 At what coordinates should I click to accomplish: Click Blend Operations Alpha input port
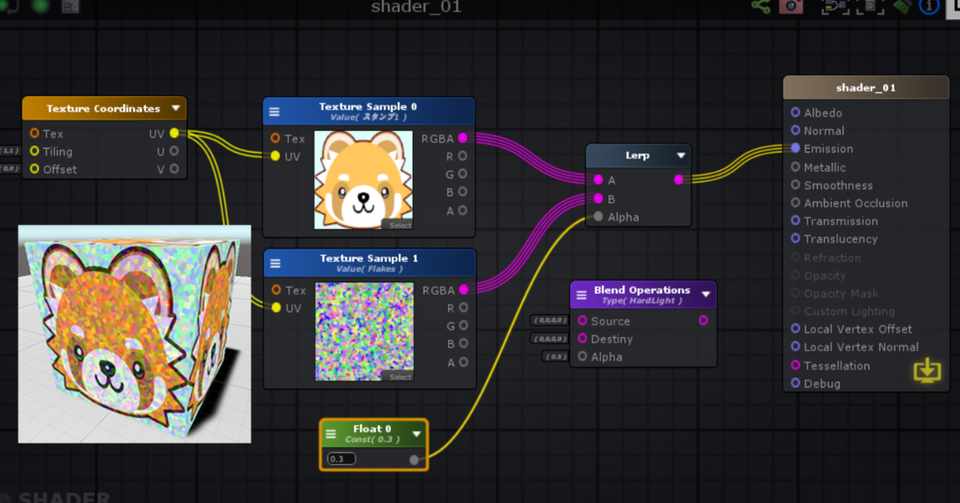(582, 356)
